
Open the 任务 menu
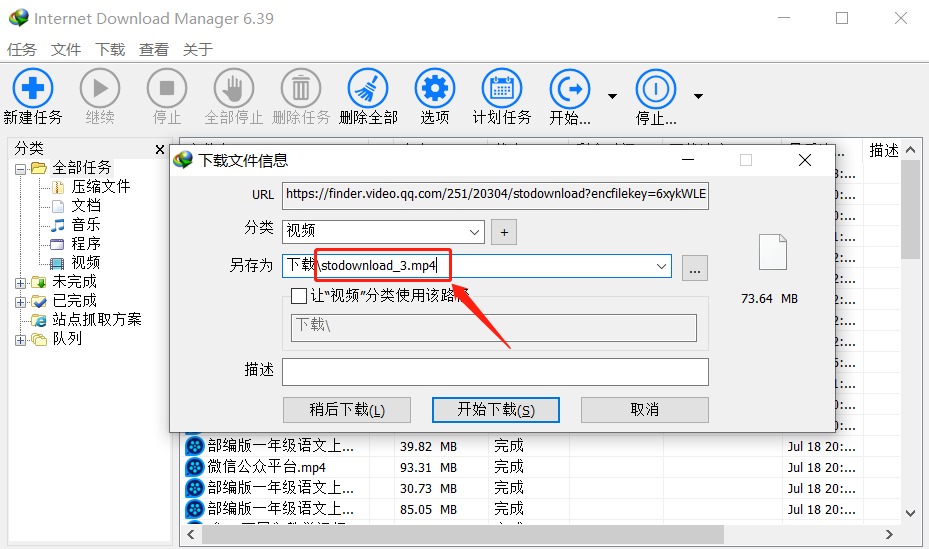[x=22, y=49]
